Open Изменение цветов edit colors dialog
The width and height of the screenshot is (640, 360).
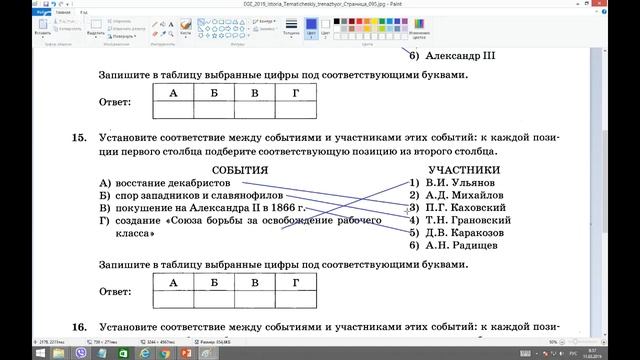pos(419,29)
